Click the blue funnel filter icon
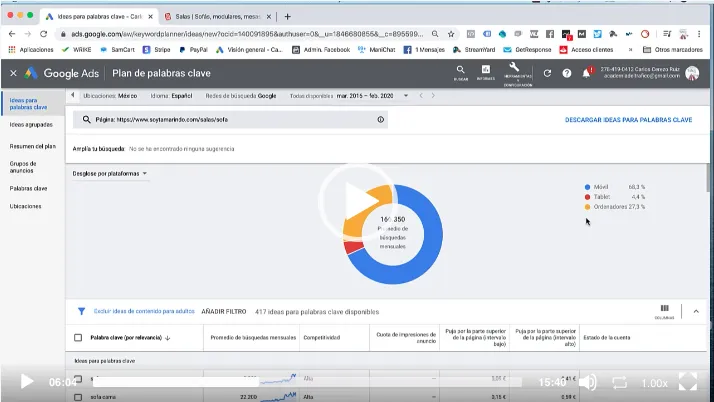This screenshot has height=402, width=714. tap(81, 311)
